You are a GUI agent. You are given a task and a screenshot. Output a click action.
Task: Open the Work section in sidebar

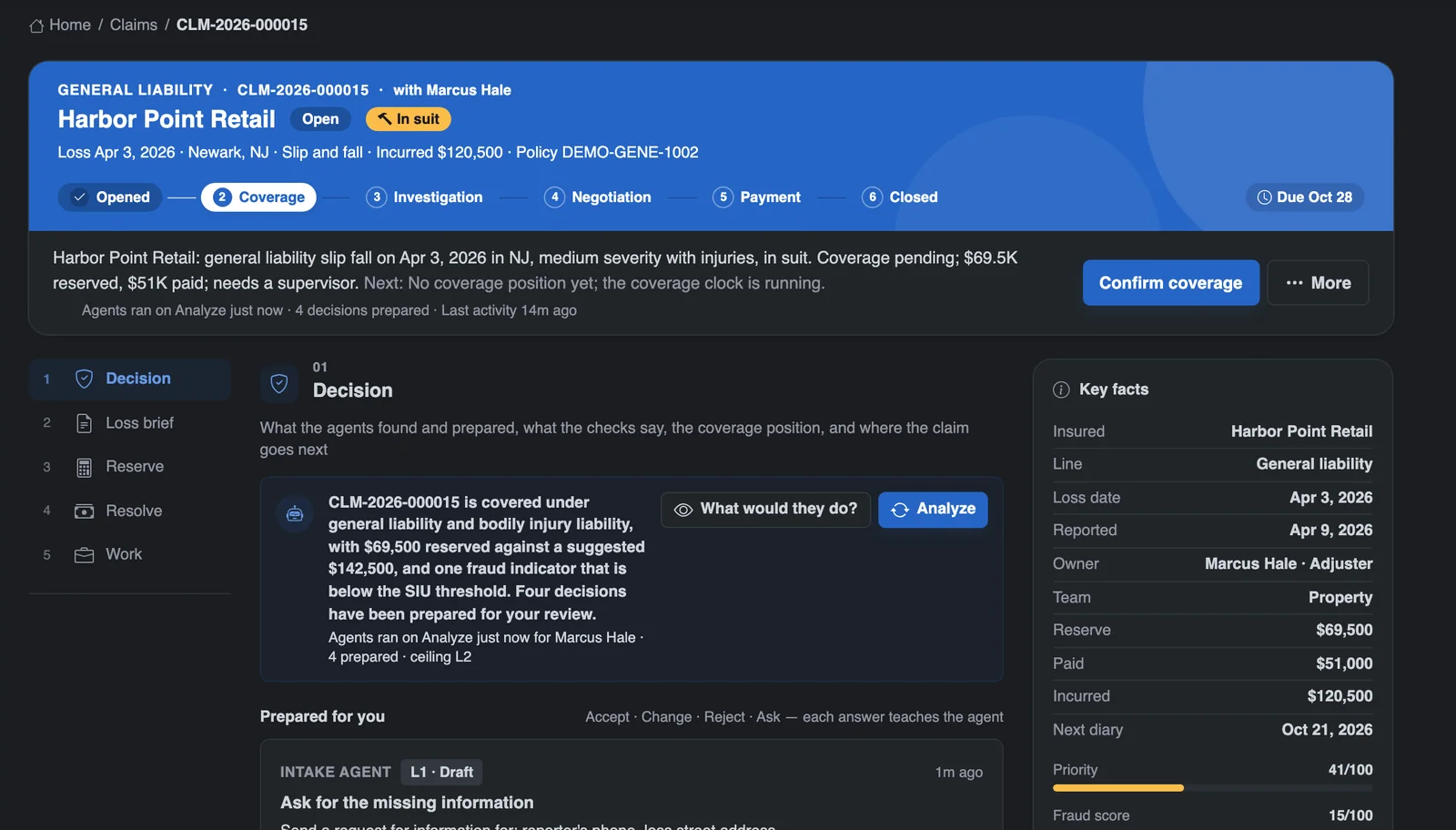coord(129,554)
